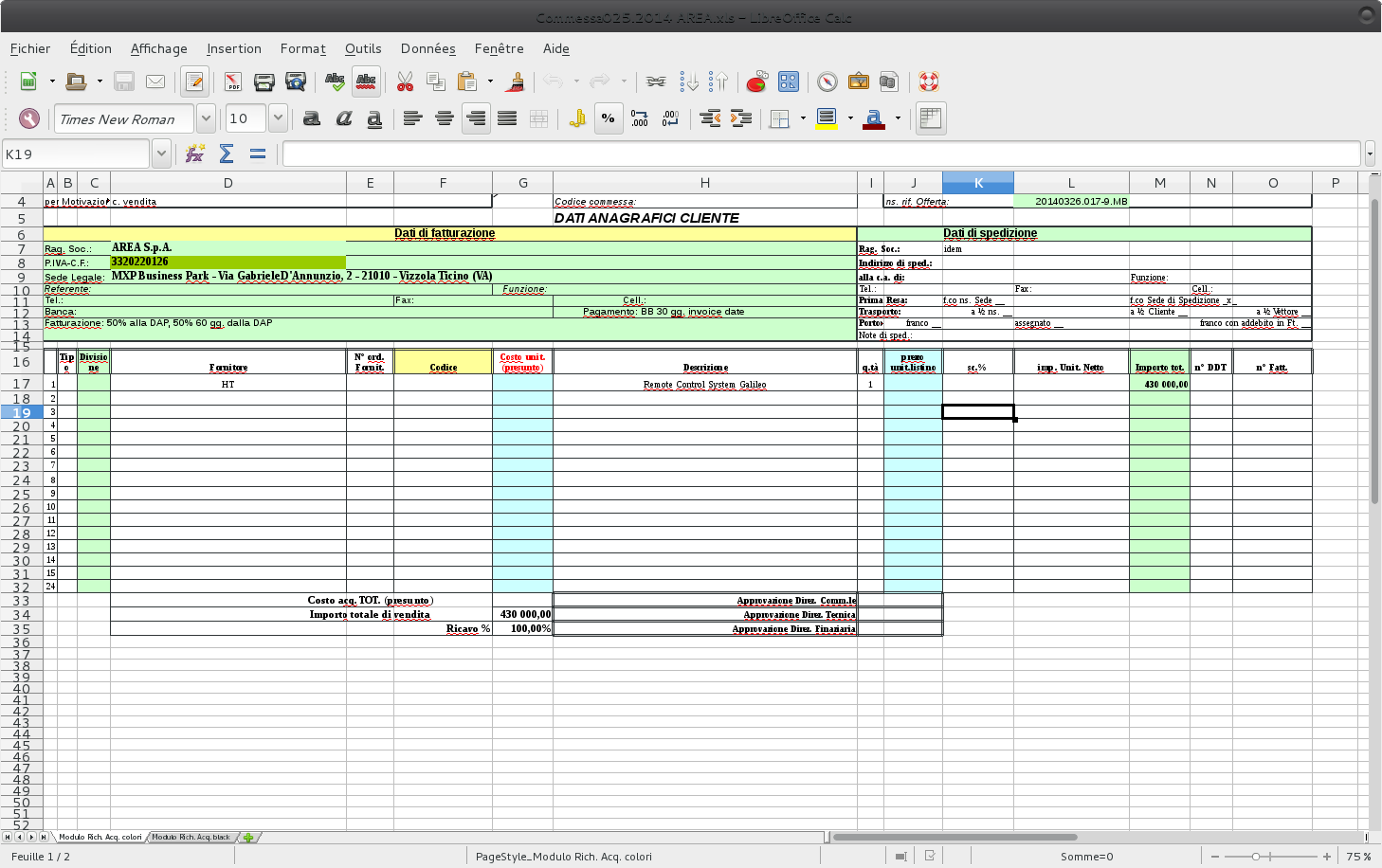This screenshot has height=868, width=1382.
Task: Open the Données menu
Action: 428,48
